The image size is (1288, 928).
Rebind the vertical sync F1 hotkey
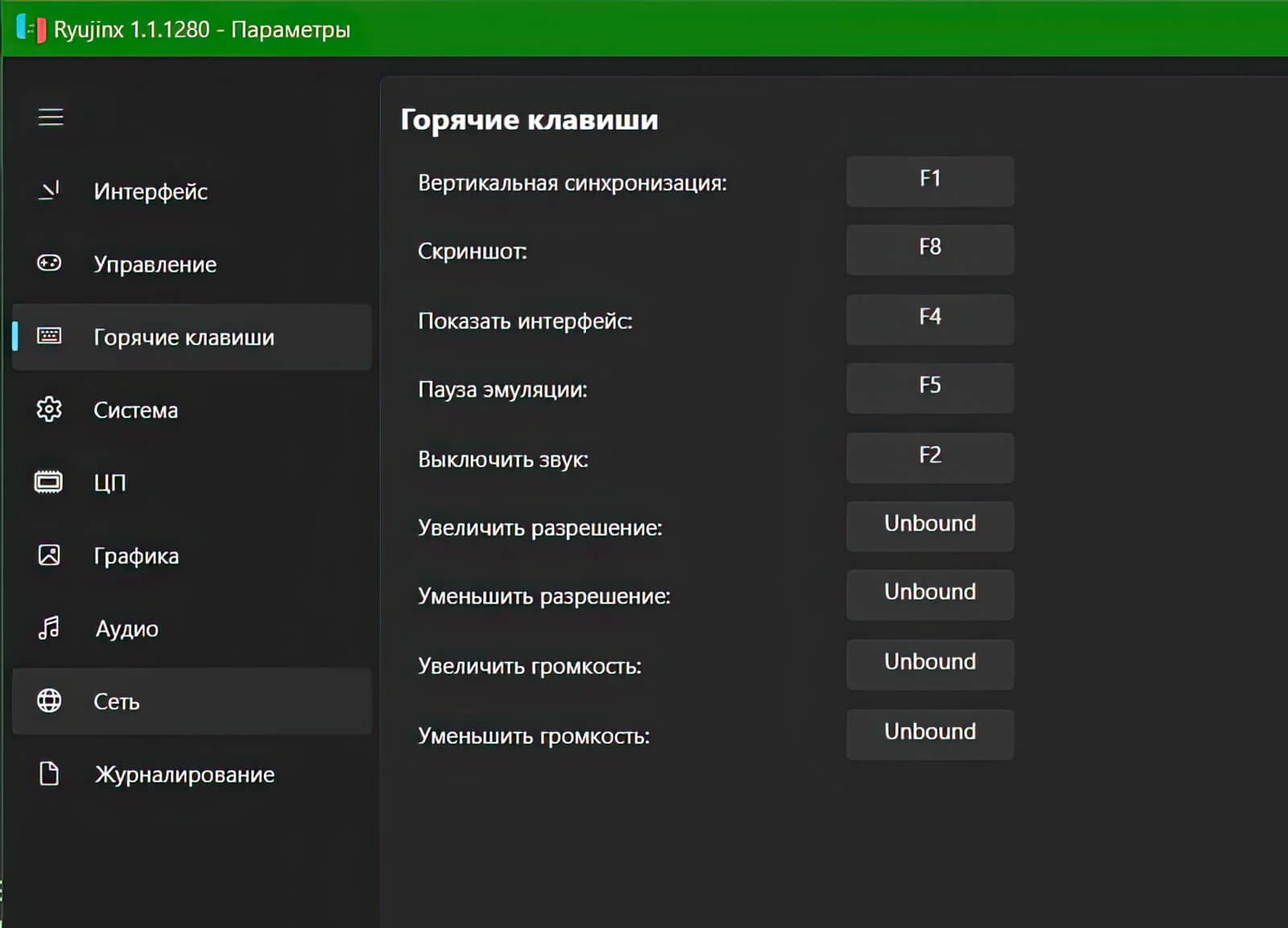930,181
